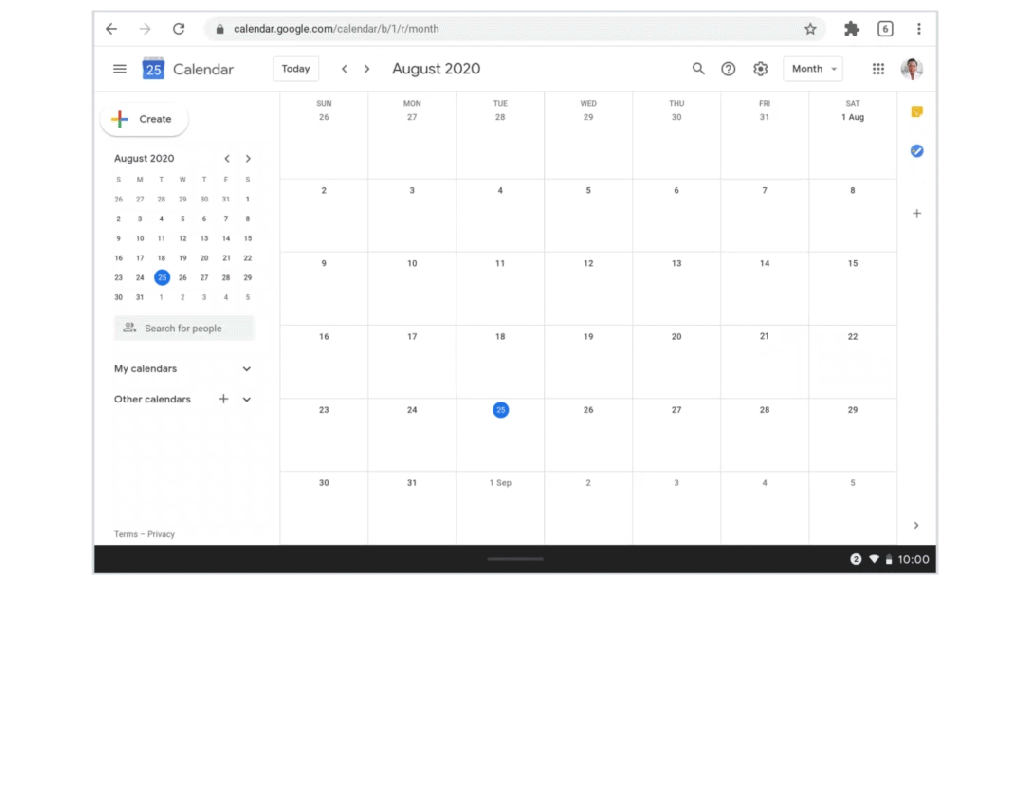
Task: Open the Support help icon
Action: tap(728, 69)
